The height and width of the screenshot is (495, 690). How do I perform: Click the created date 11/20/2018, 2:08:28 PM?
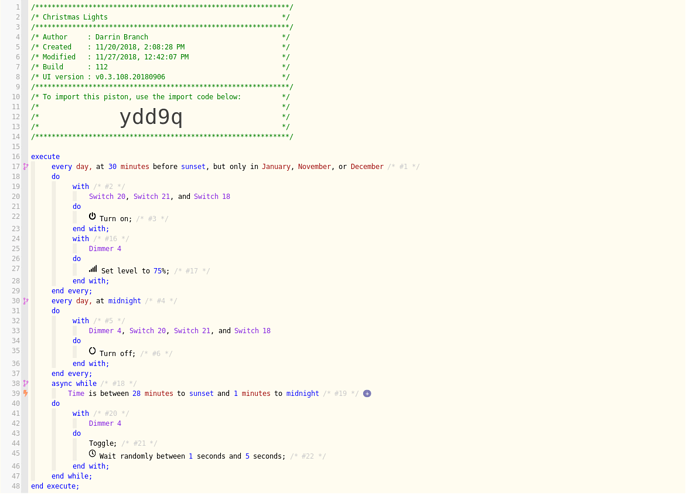coord(140,47)
